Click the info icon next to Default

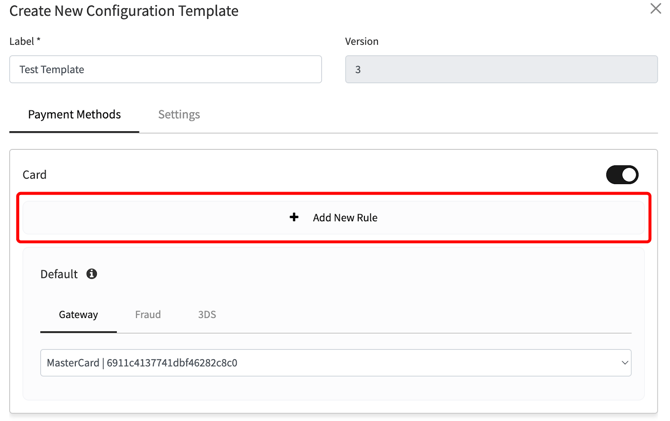click(92, 274)
